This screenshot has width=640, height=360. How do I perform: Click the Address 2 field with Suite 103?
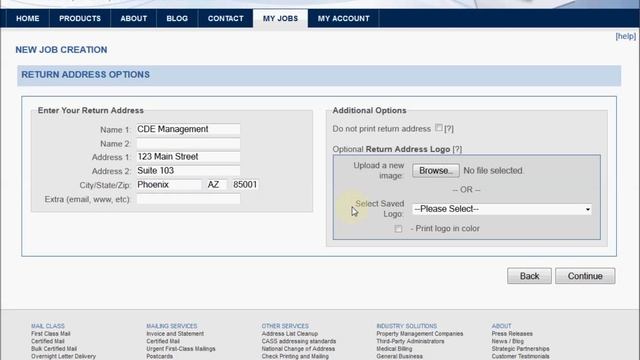pos(188,171)
